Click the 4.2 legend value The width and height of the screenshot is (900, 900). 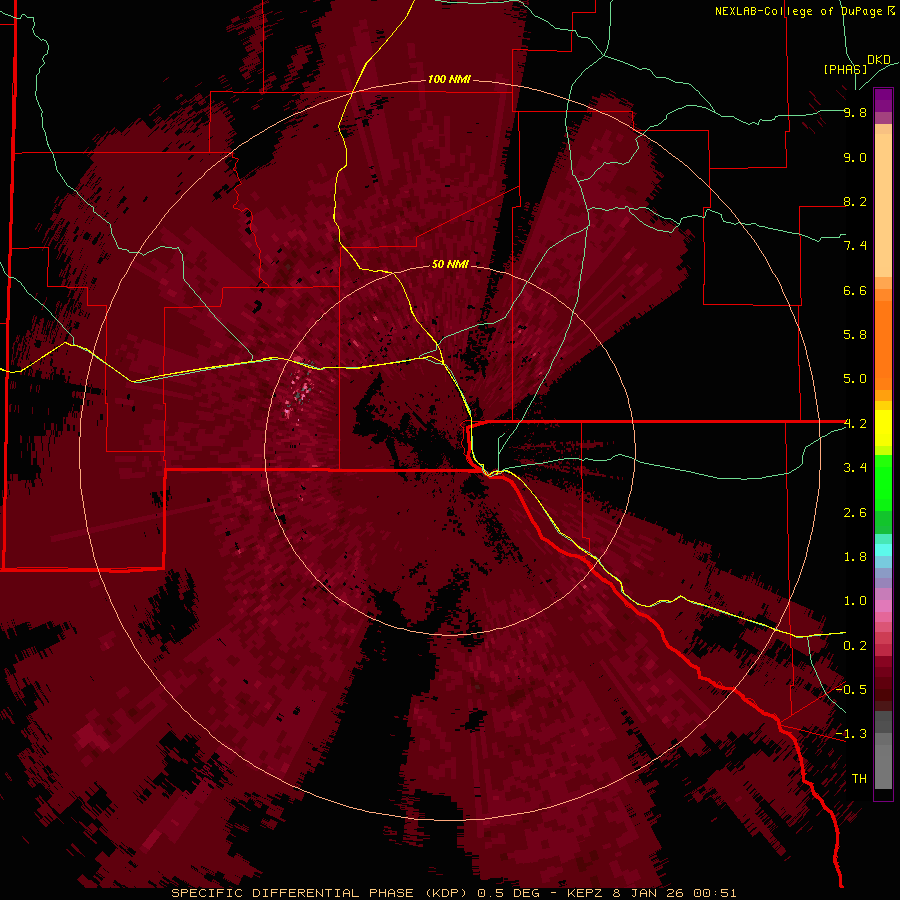855,424
